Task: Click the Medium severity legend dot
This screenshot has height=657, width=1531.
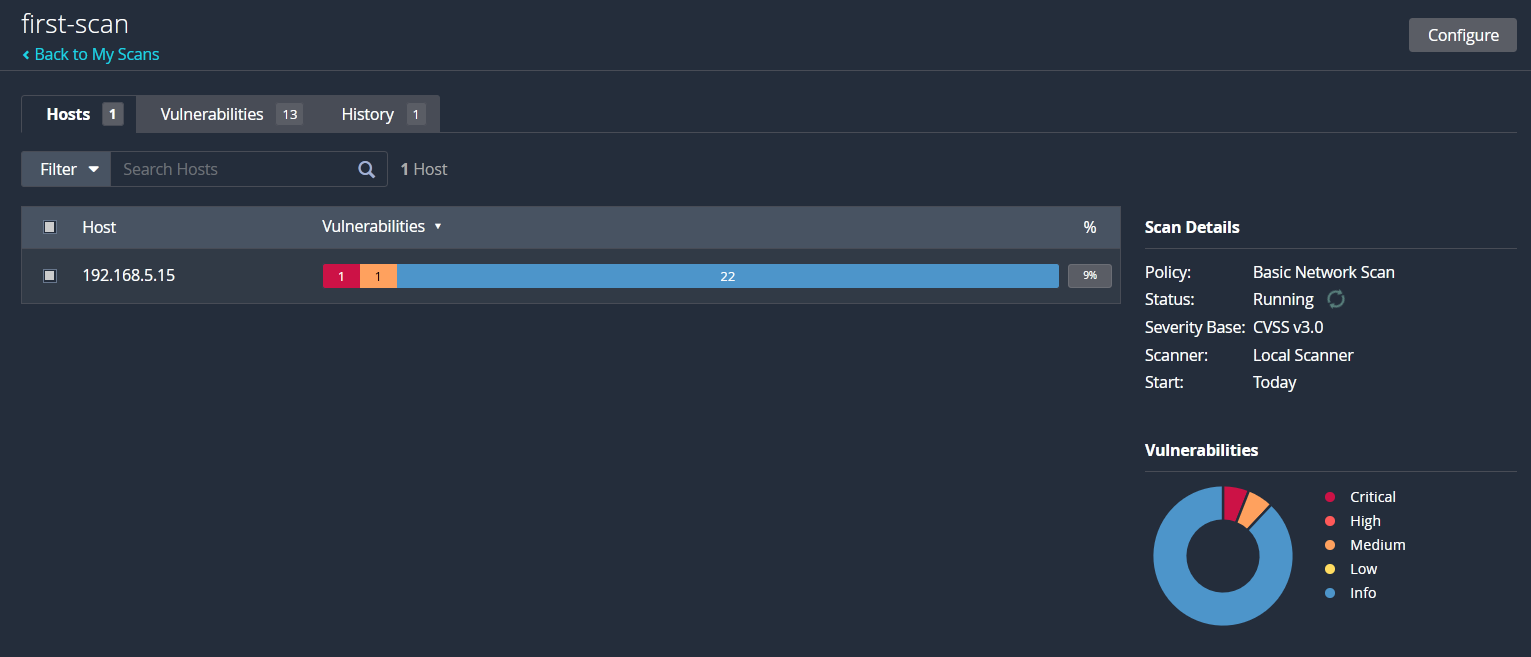Action: tap(1330, 545)
